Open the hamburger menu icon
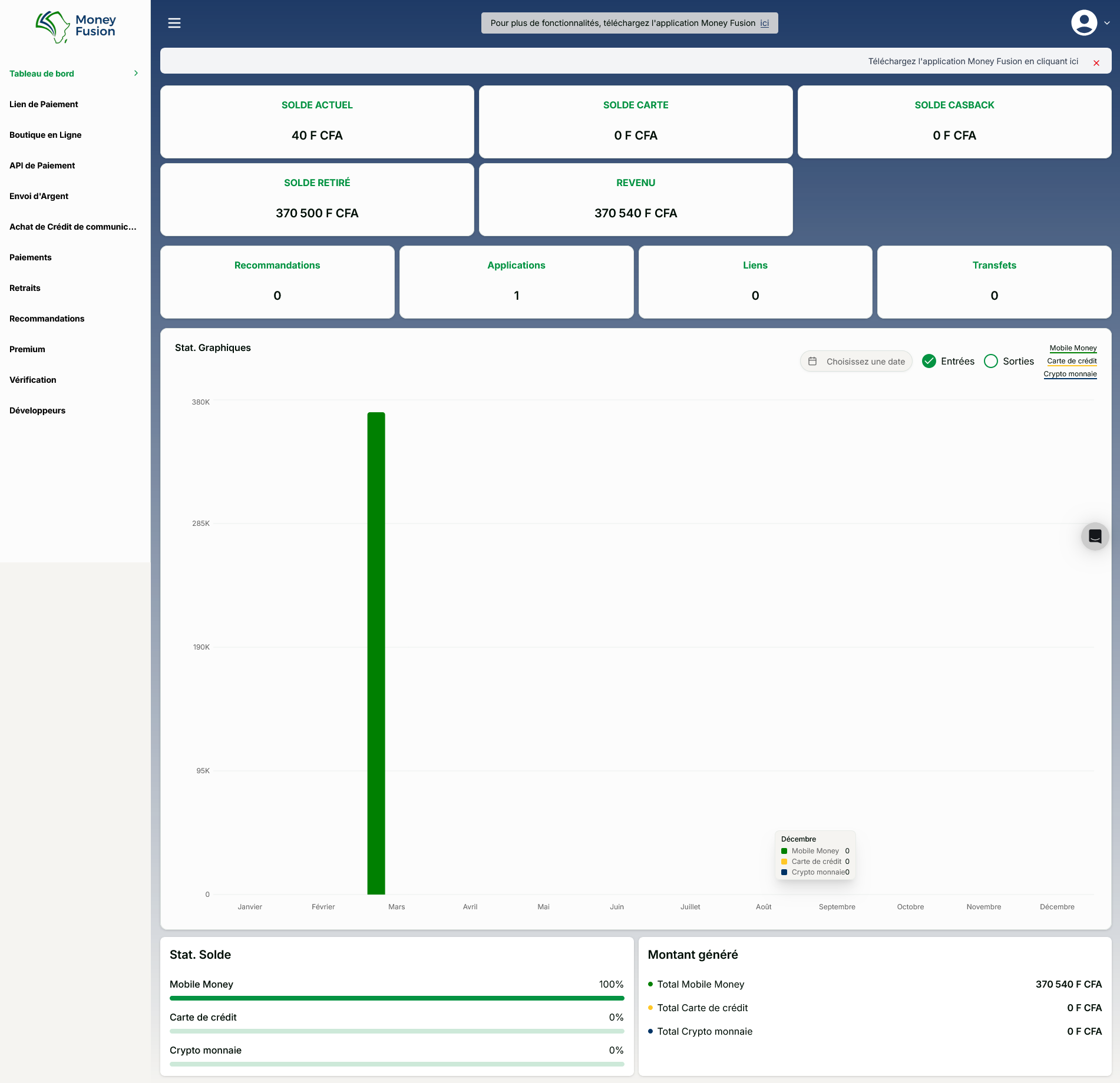The image size is (1120, 1083). (174, 23)
